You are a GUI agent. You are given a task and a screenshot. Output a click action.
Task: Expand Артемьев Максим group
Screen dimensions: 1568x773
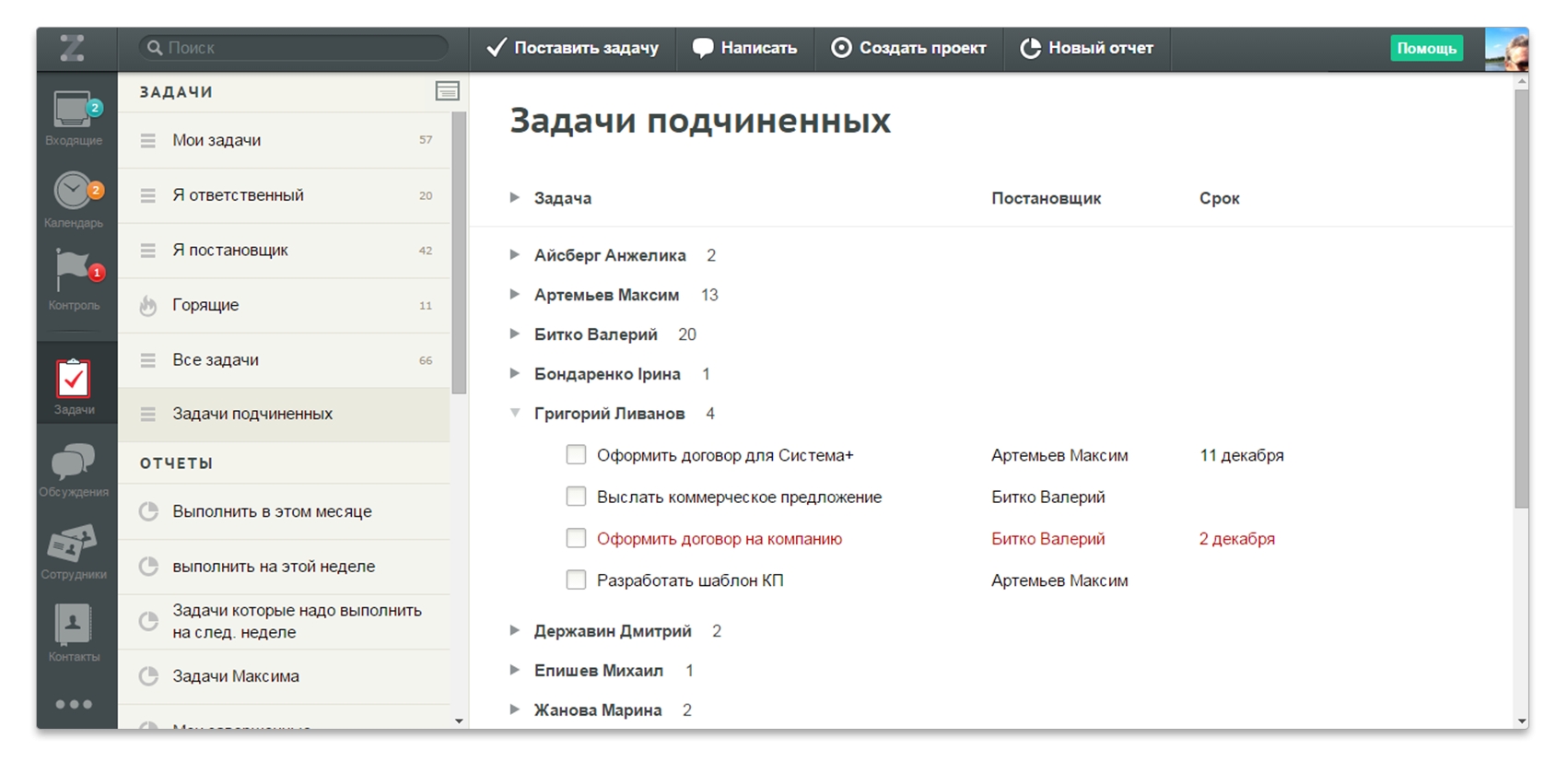click(515, 294)
